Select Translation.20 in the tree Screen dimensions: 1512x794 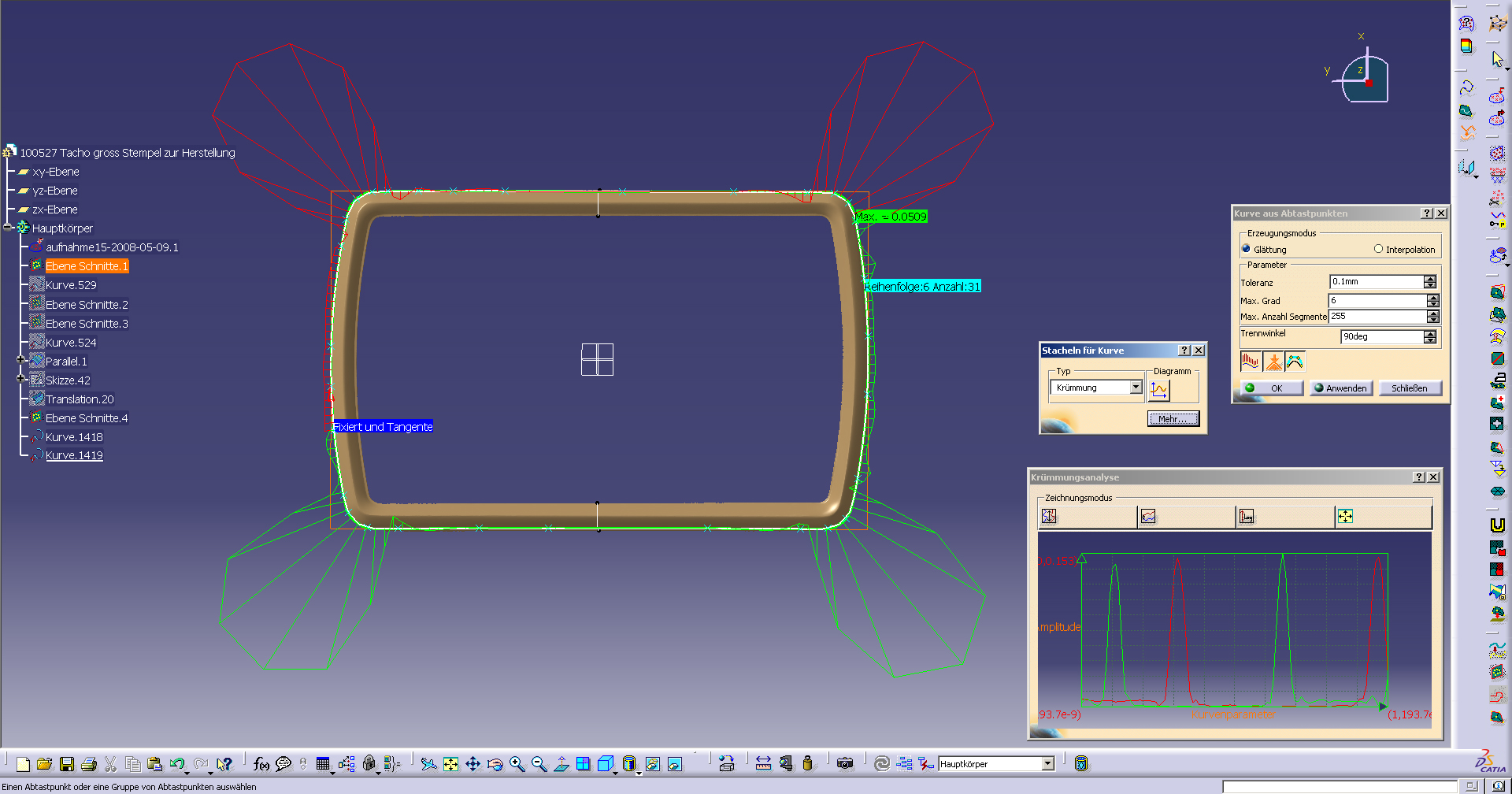coord(80,399)
